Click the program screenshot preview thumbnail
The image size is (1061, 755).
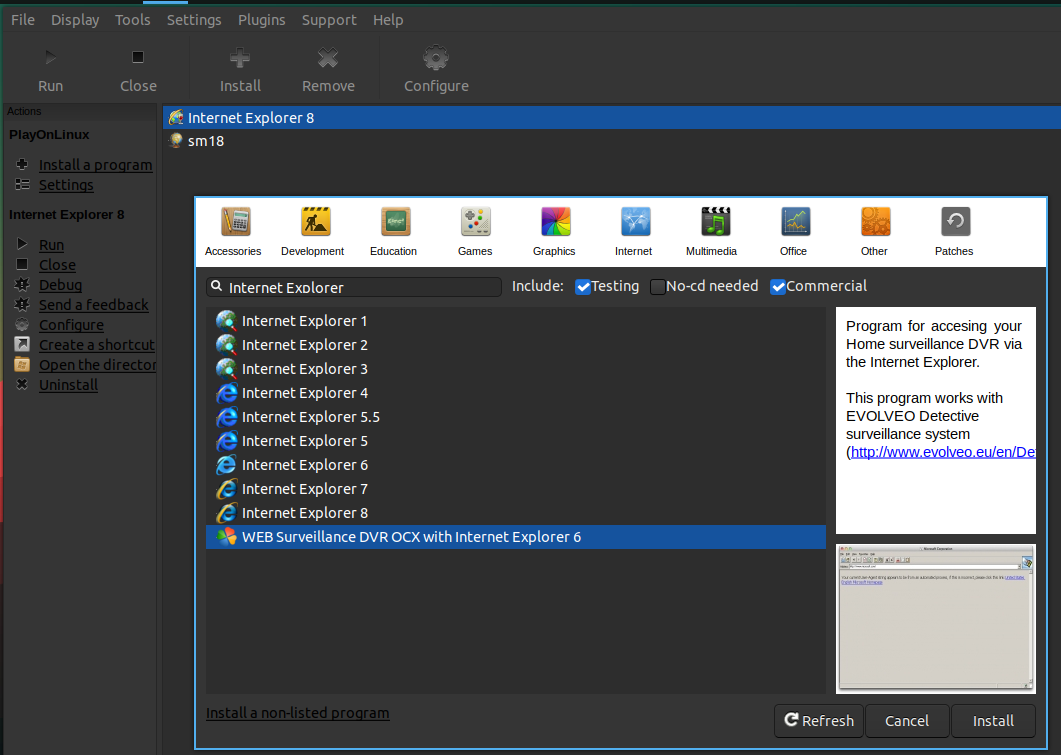point(935,618)
